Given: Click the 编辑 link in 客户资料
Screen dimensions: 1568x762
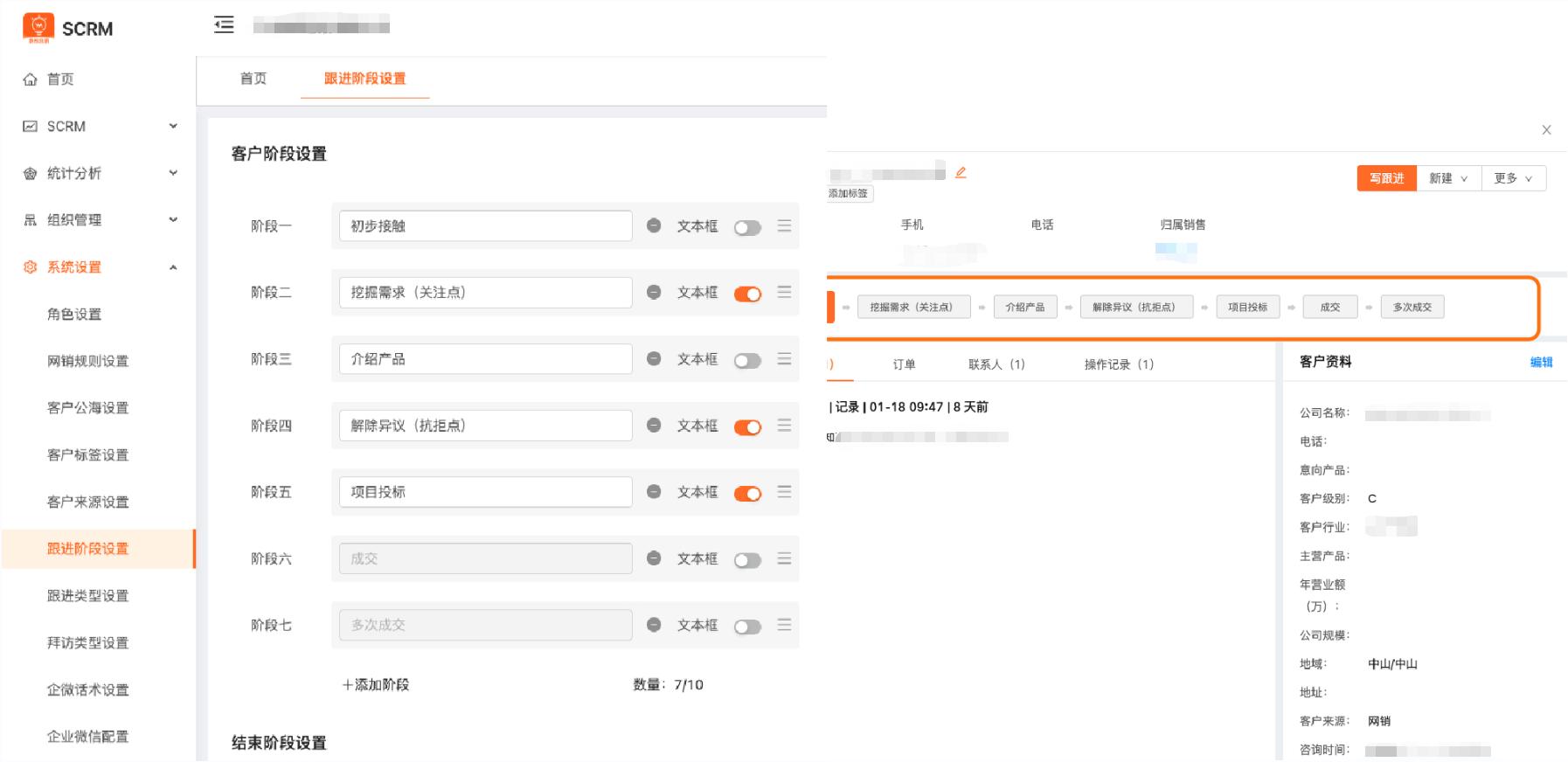Looking at the screenshot, I should (1542, 363).
